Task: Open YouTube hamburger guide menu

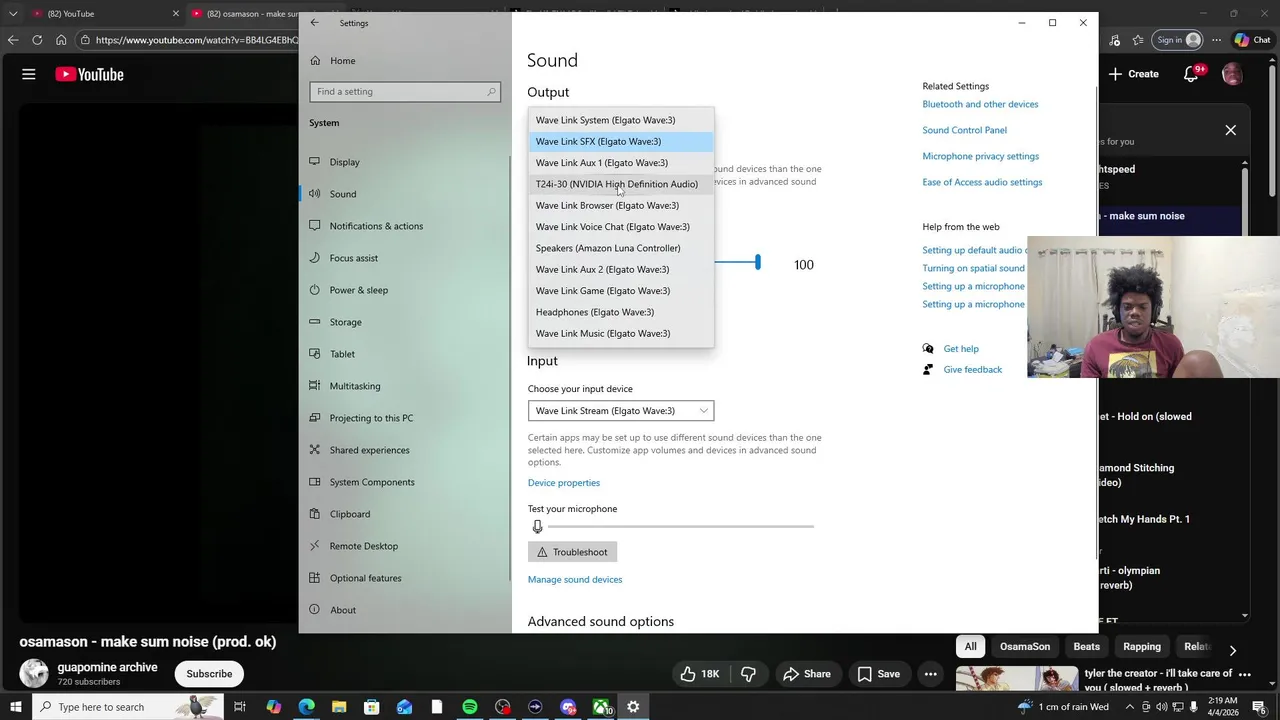Action: tap(28, 74)
